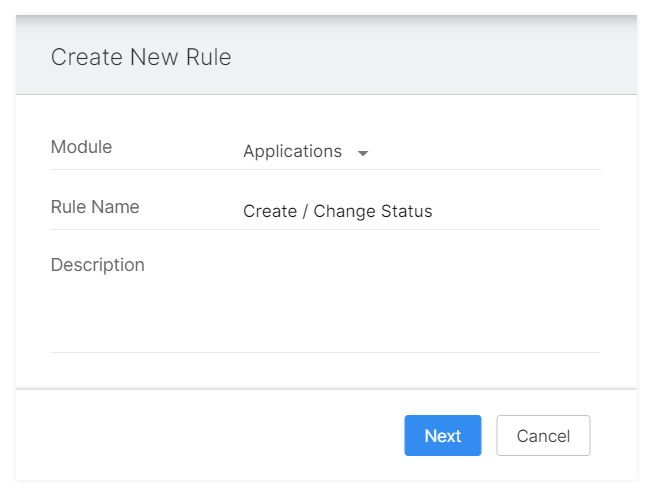Click the word 'Rule' in dialog title
This screenshot has height=495, width=653.
coord(209,57)
